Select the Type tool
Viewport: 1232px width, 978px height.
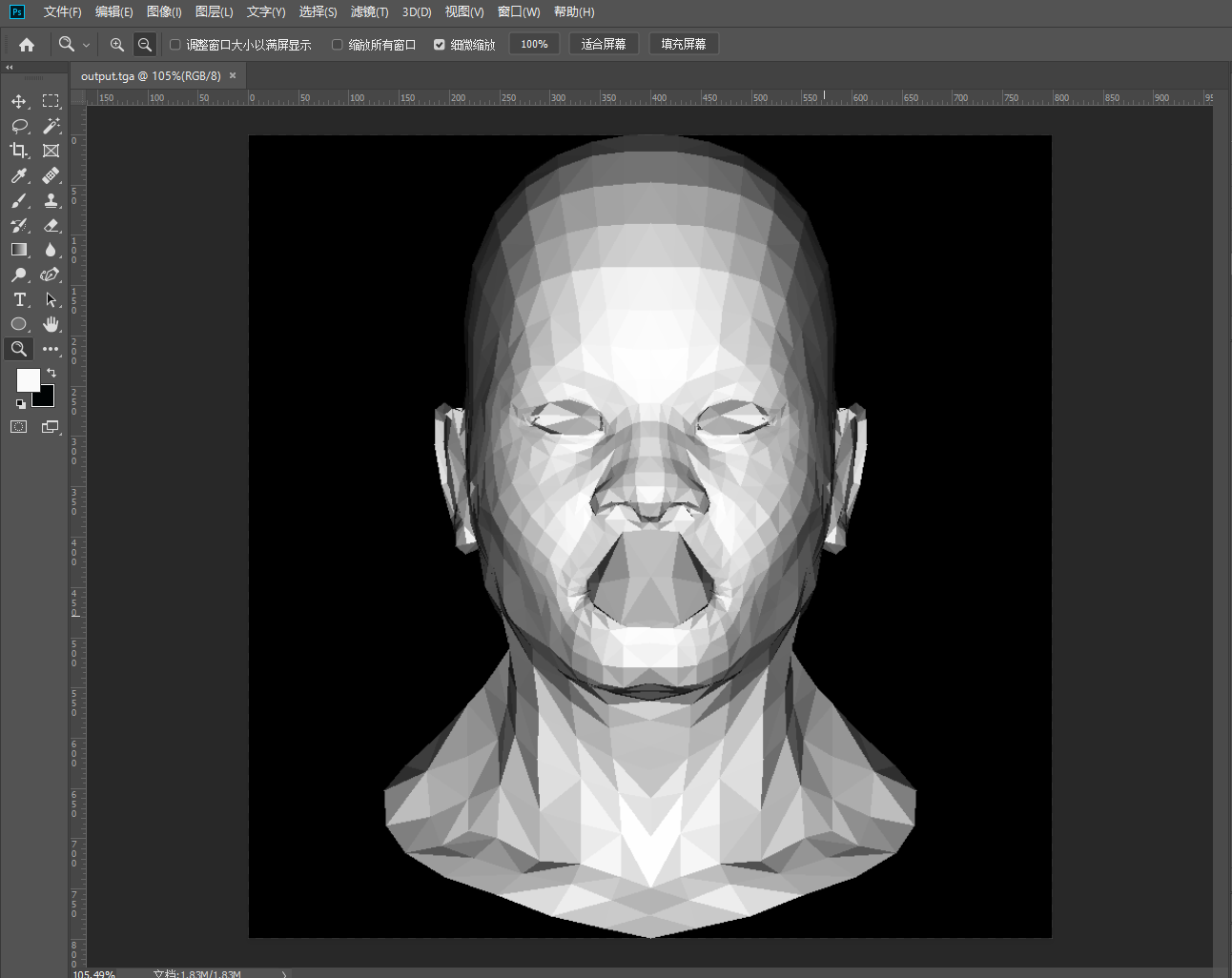pos(19,299)
